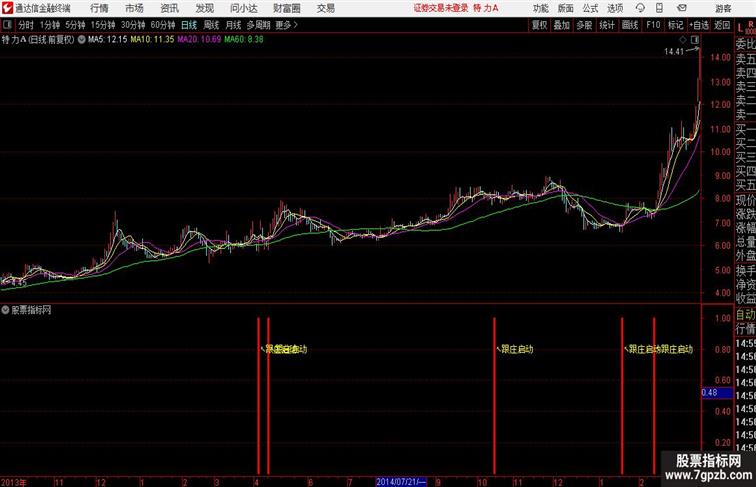Switch to 30分钟 chart period
This screenshot has height=487, width=756.
pyautogui.click(x=133, y=25)
